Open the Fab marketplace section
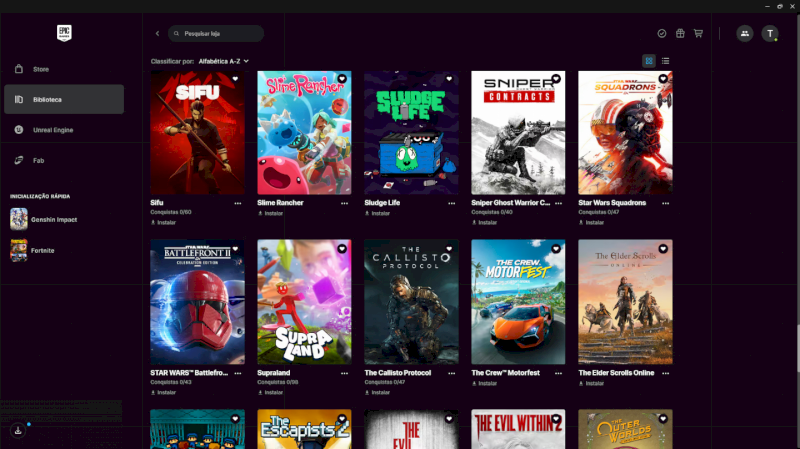The image size is (800, 449). 64,160
